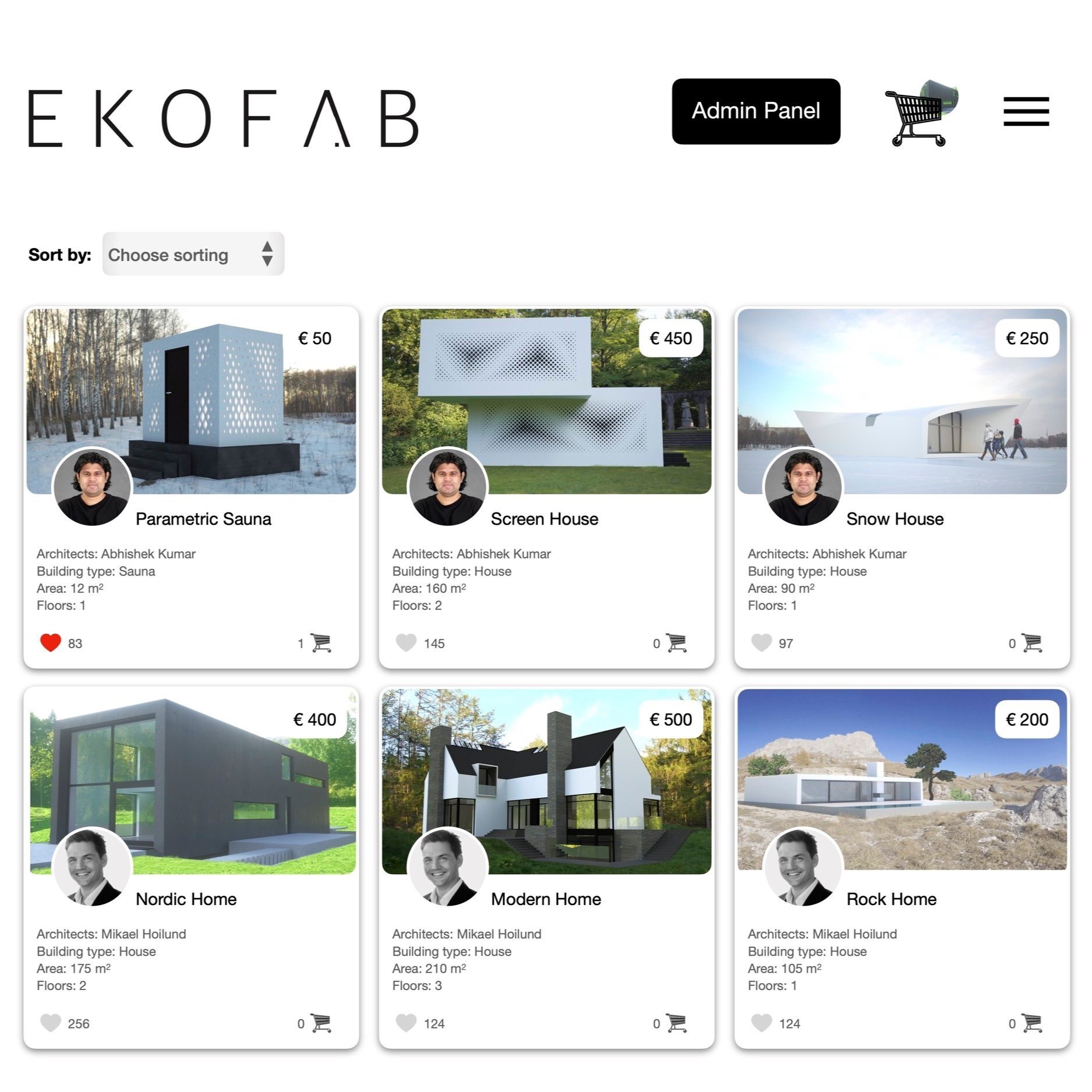The width and height of the screenshot is (1092, 1092).
Task: Click the EKOFAB logo
Action: (224, 118)
